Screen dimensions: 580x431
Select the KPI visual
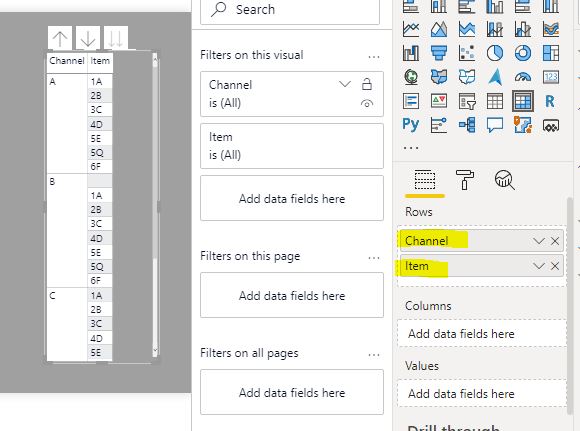tap(439, 101)
